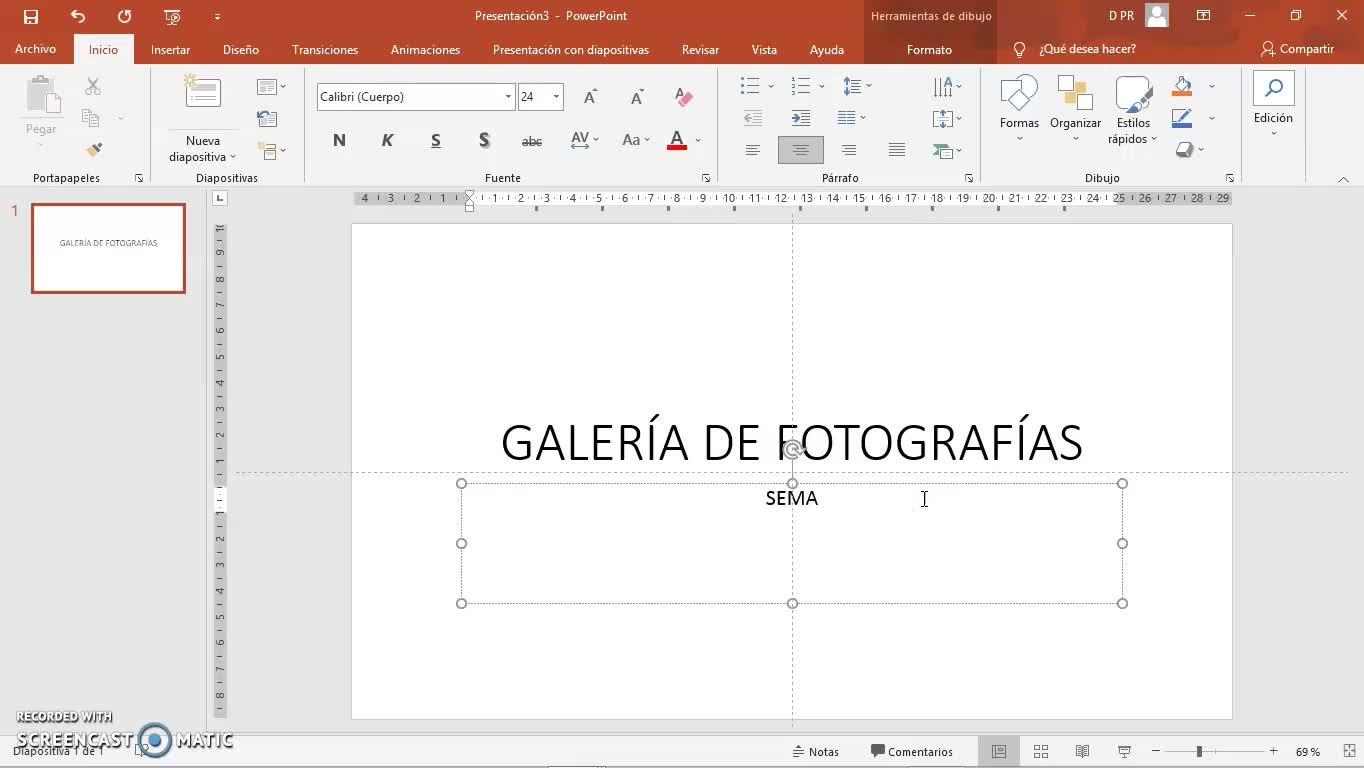Select slide 1 thumbnail in the panel

click(x=108, y=248)
